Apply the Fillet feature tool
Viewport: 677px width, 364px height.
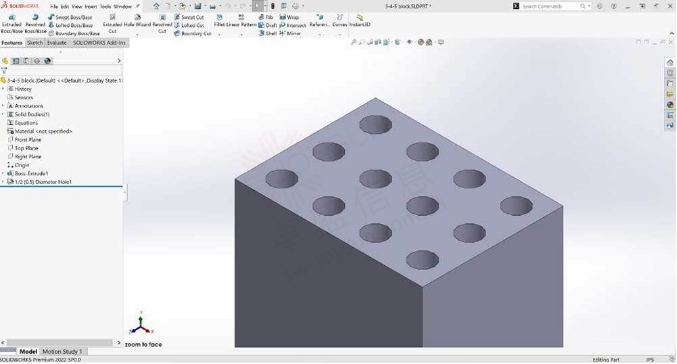219,21
